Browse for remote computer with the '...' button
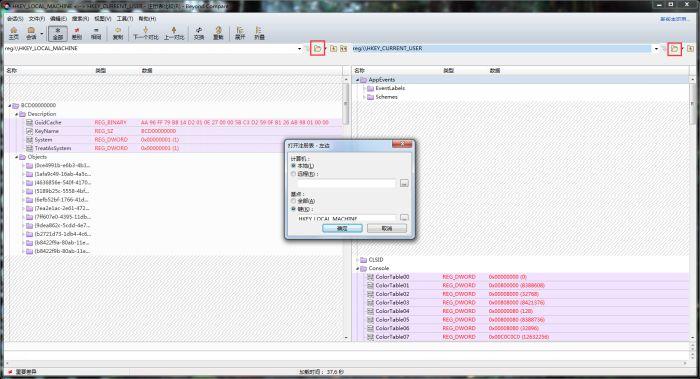The height and width of the screenshot is (379, 700). point(404,183)
